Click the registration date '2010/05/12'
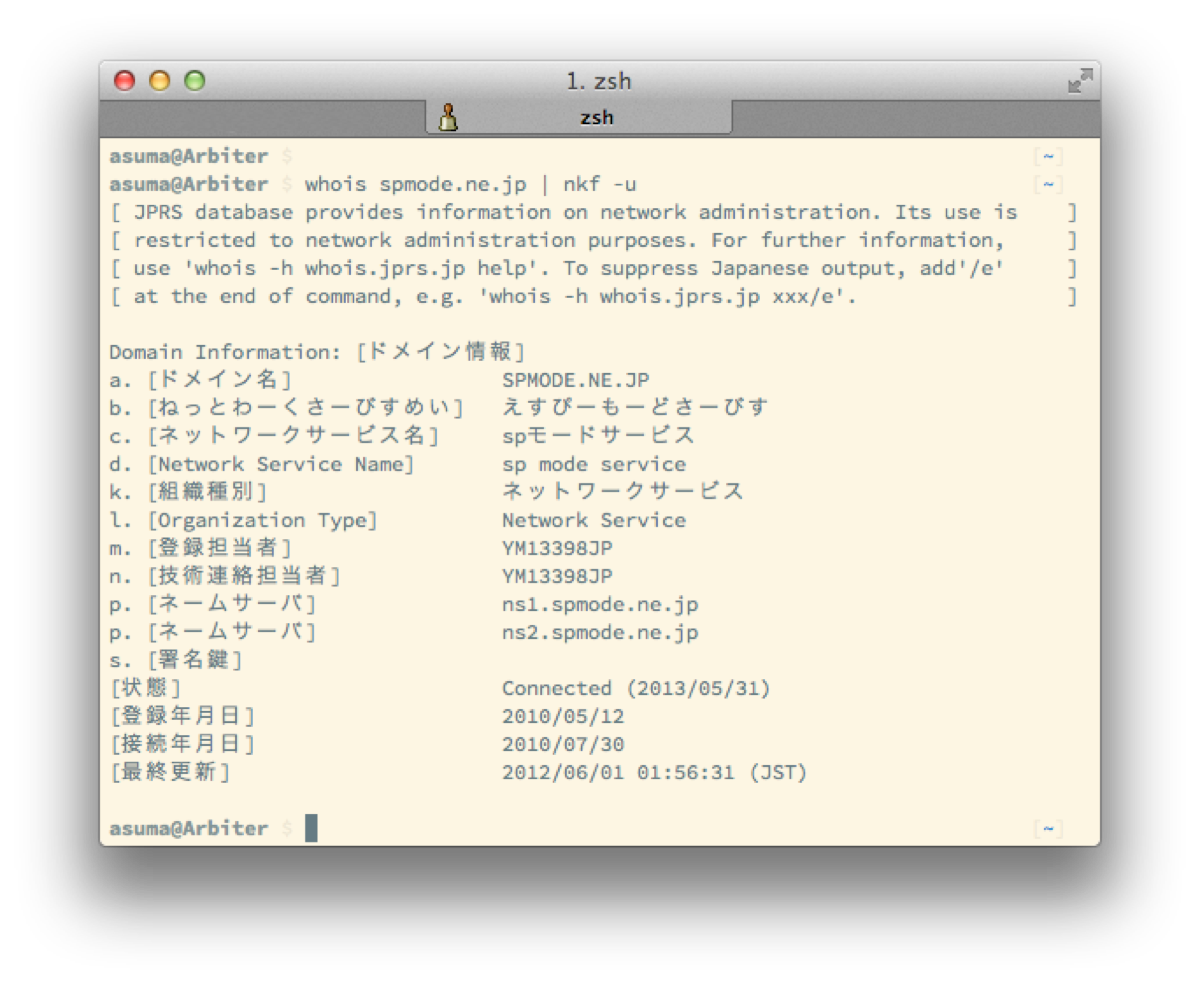The height and width of the screenshot is (984, 1200). point(563,717)
